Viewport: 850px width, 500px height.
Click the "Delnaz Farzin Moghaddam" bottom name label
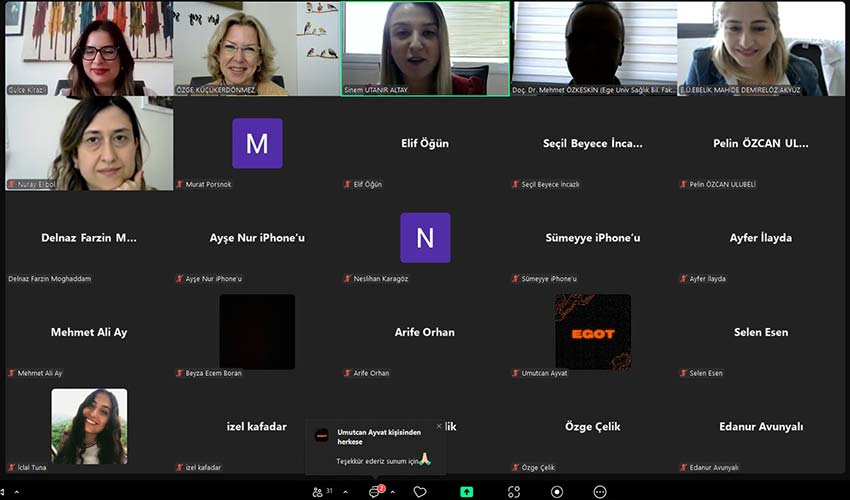click(x=49, y=279)
